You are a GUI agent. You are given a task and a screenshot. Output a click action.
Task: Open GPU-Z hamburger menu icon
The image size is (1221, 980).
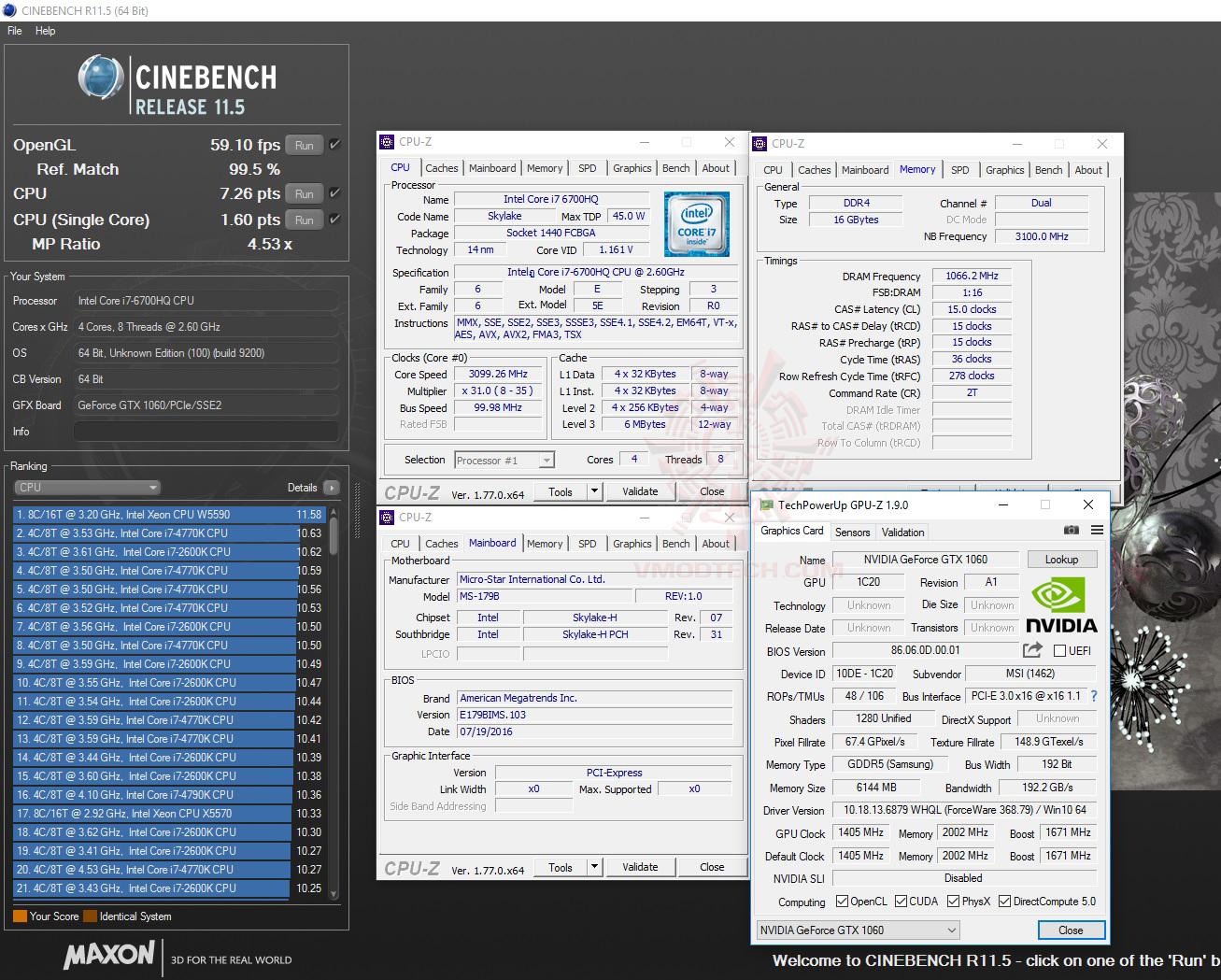[1097, 531]
